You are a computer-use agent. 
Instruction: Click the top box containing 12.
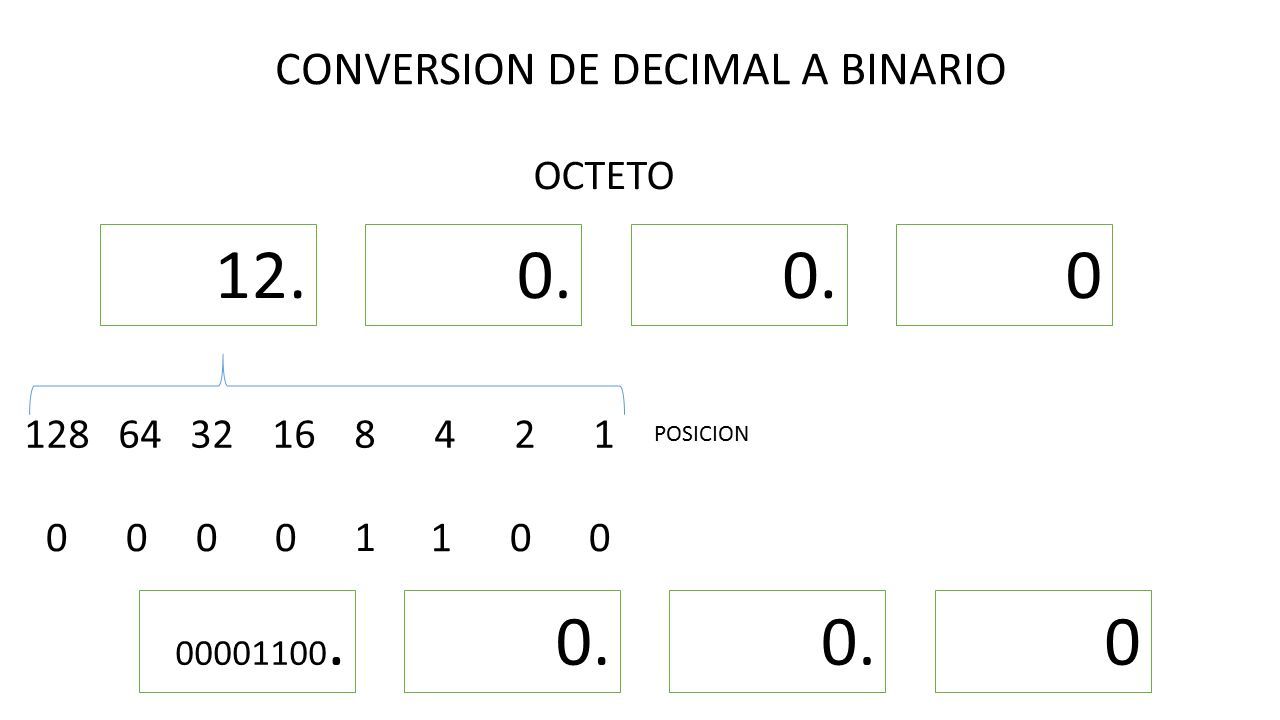pyautogui.click(x=209, y=275)
